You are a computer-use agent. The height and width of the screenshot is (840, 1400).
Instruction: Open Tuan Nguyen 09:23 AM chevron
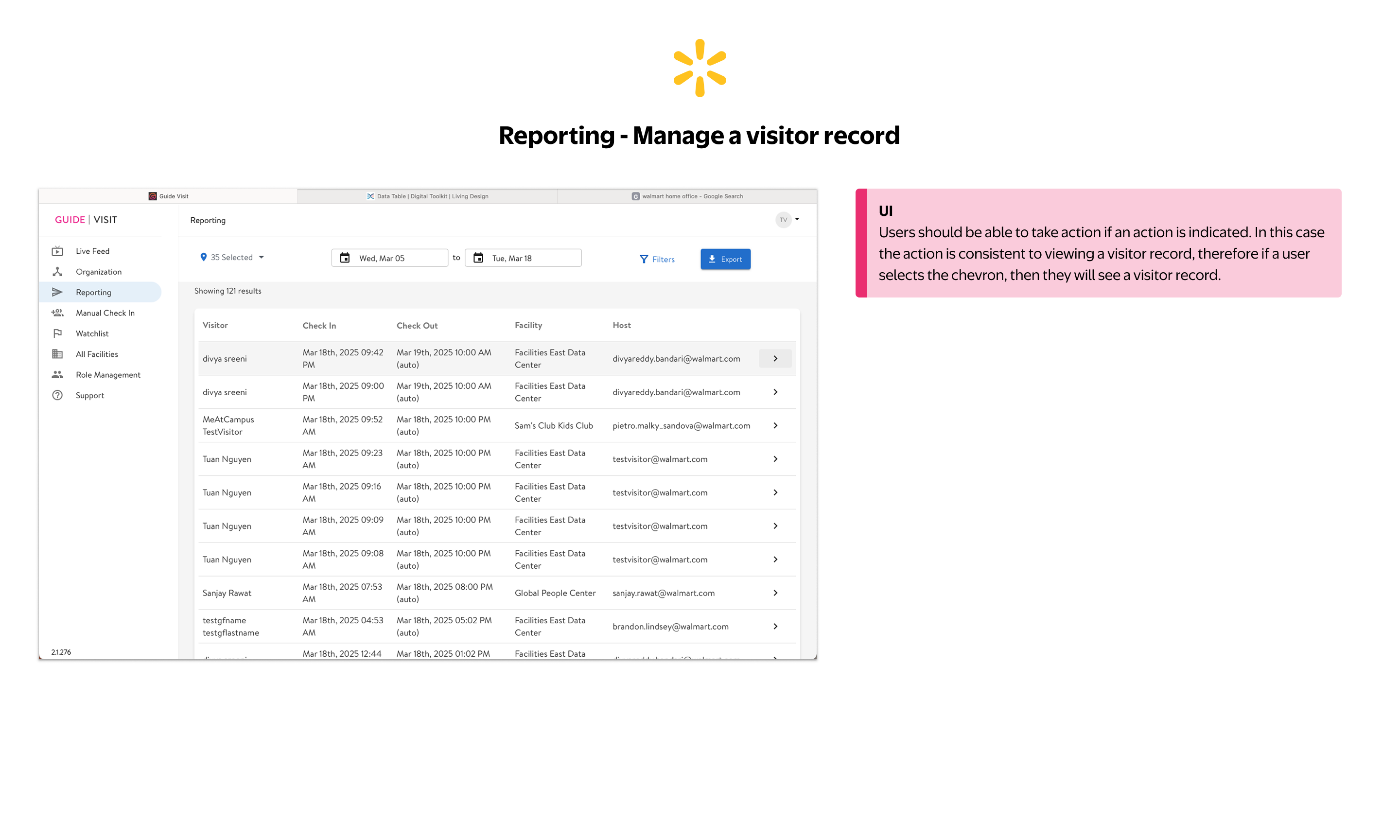tap(775, 459)
